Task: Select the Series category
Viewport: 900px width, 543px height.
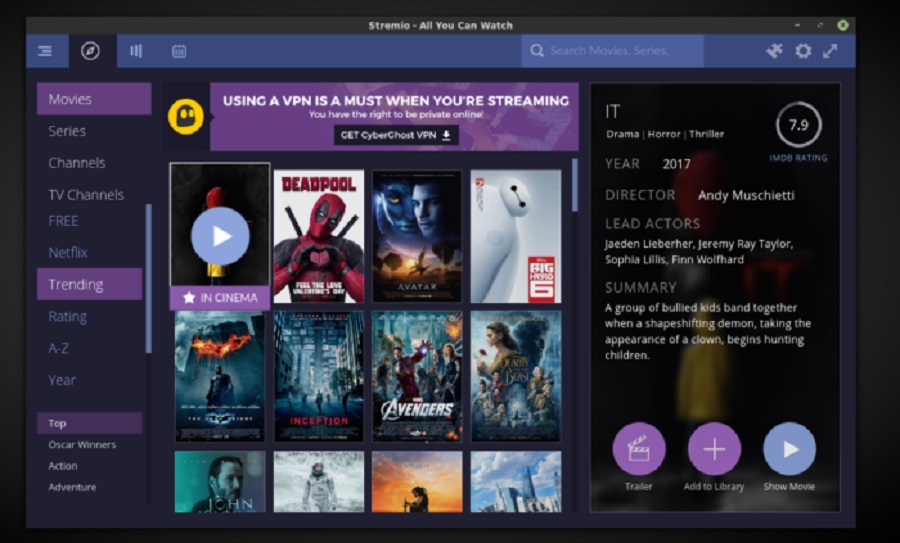Action: [x=67, y=131]
